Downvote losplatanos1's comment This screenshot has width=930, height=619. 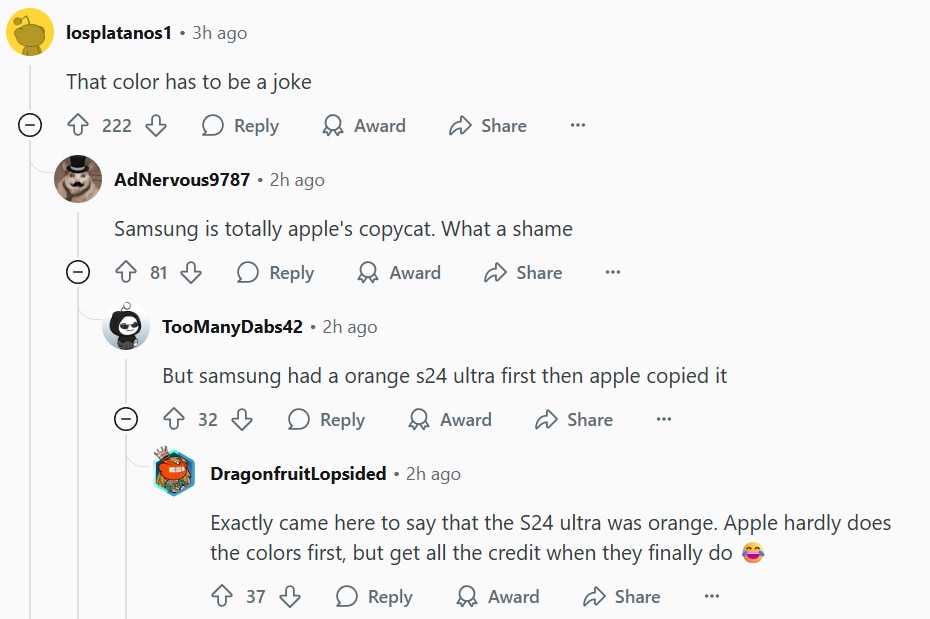[x=155, y=126]
